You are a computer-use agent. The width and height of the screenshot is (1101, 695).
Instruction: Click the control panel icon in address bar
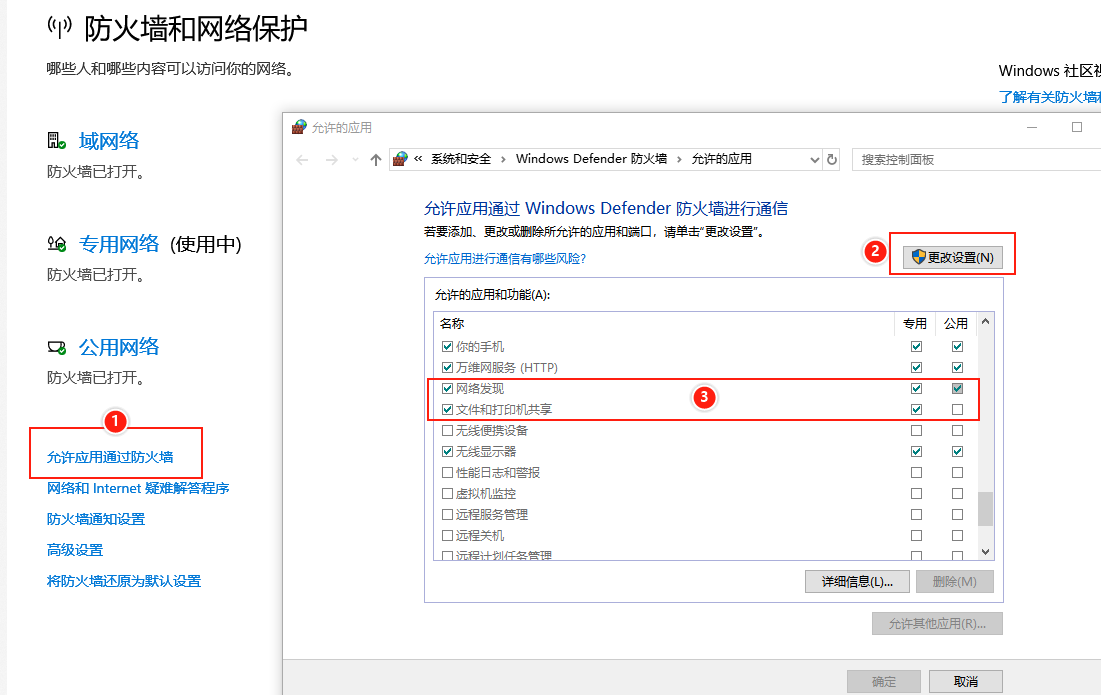400,159
